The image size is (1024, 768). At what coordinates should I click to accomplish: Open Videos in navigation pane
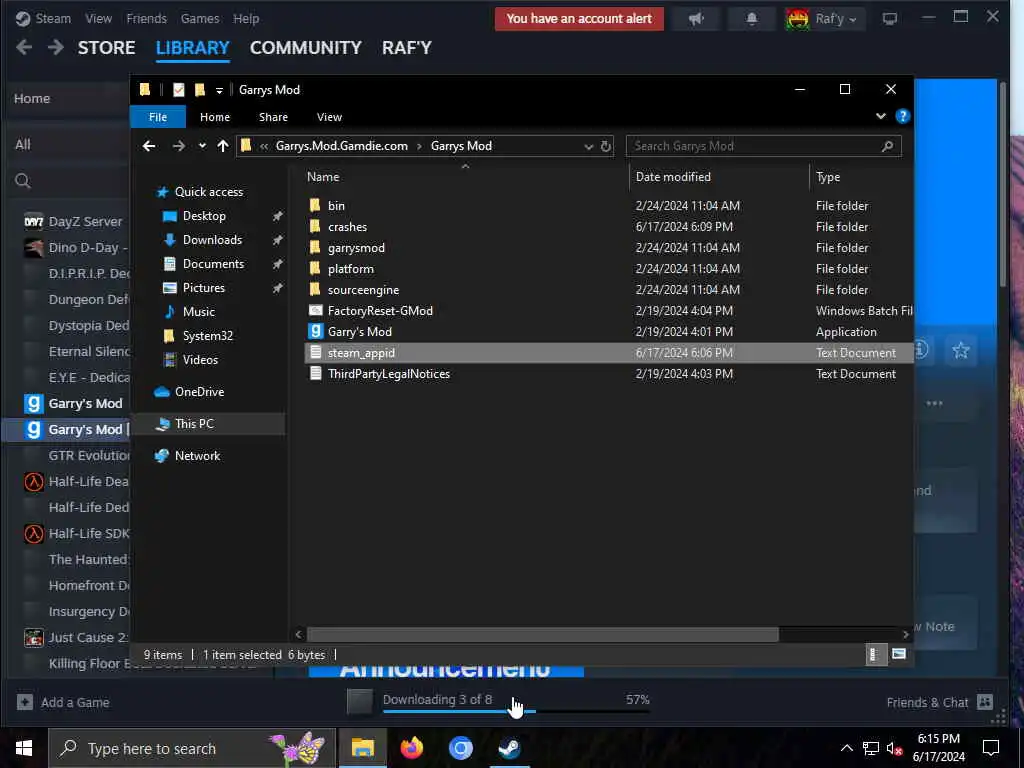200,360
